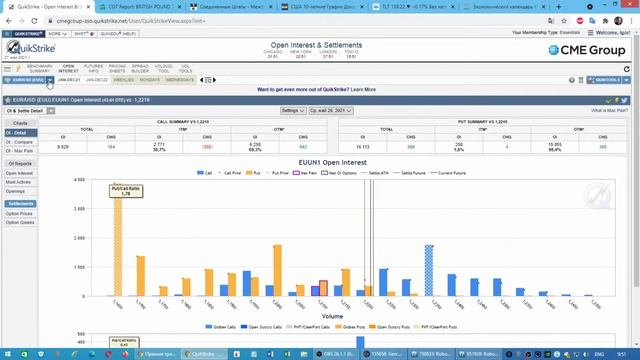Toggle the Max Pain legend item
This screenshot has width=640, height=360.
[x=304, y=173]
